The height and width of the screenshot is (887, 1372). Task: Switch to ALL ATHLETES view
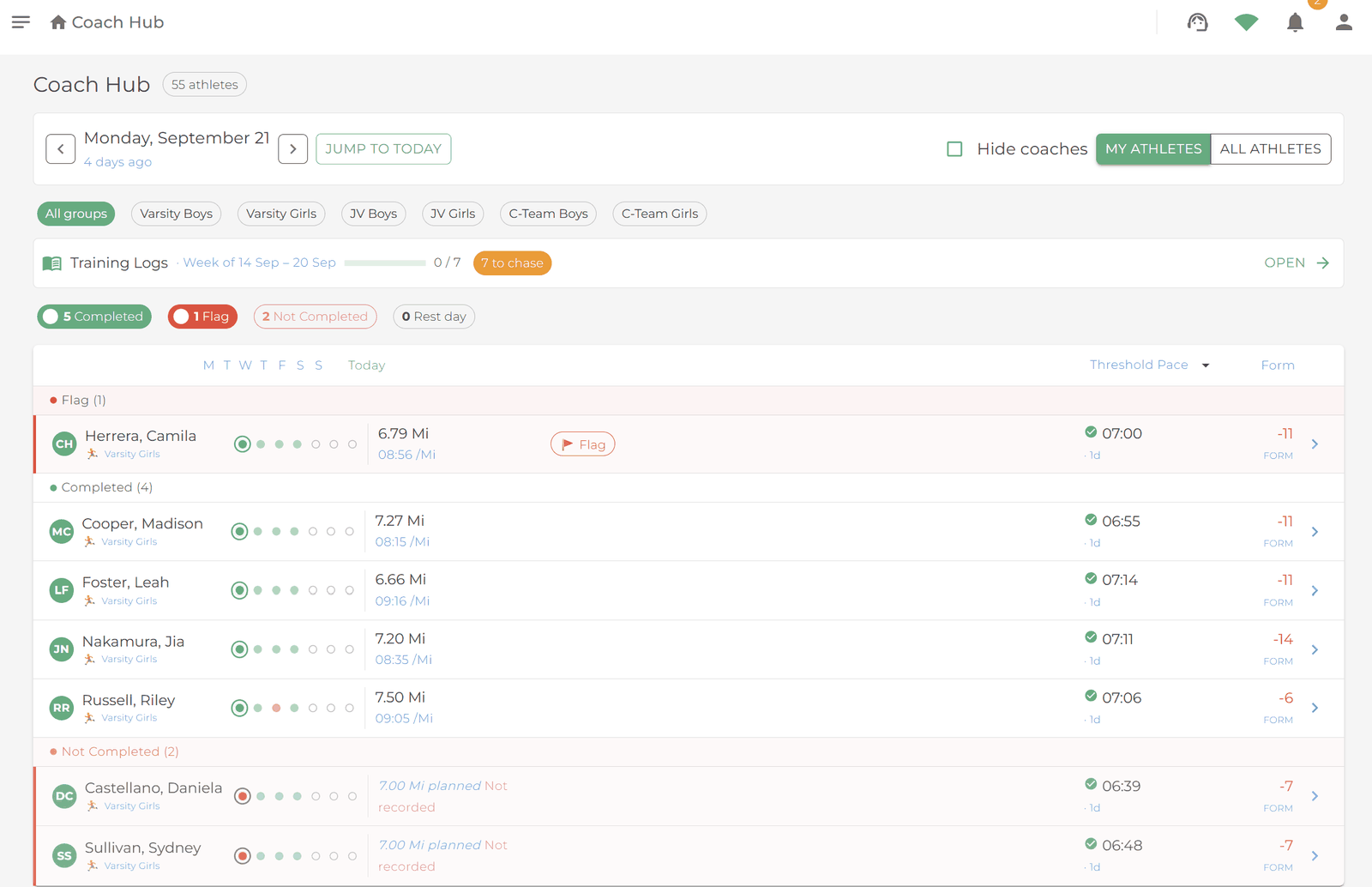(x=1271, y=149)
